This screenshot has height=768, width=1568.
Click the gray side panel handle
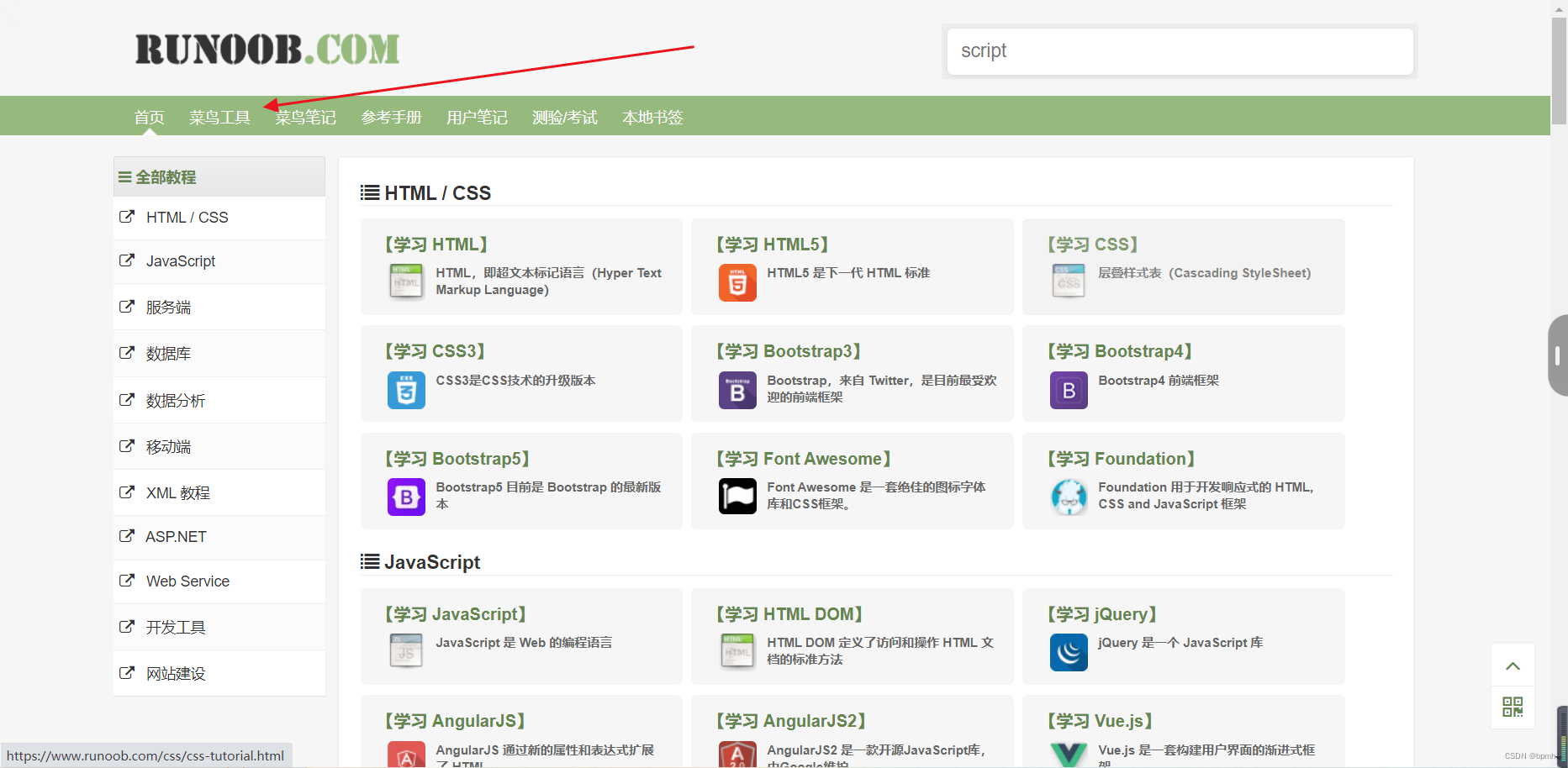coord(1558,355)
